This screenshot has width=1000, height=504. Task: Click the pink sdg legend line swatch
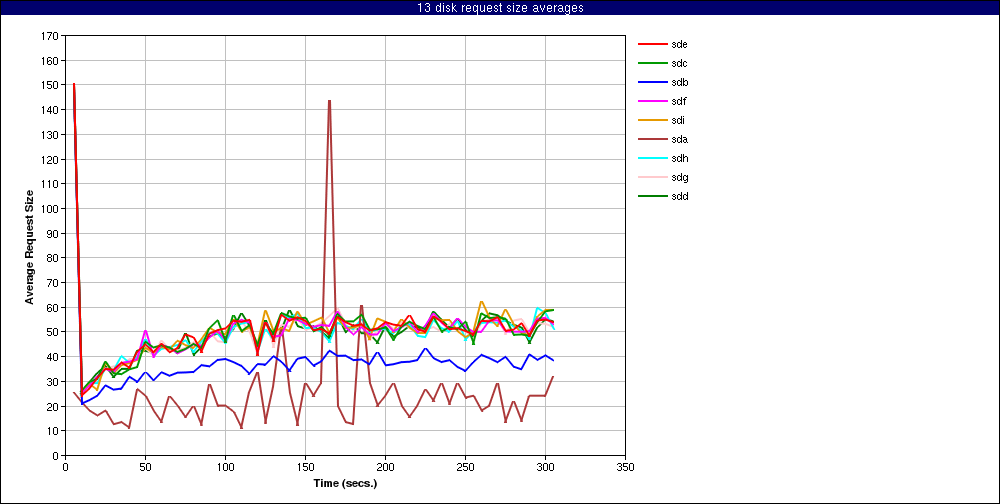coord(652,177)
